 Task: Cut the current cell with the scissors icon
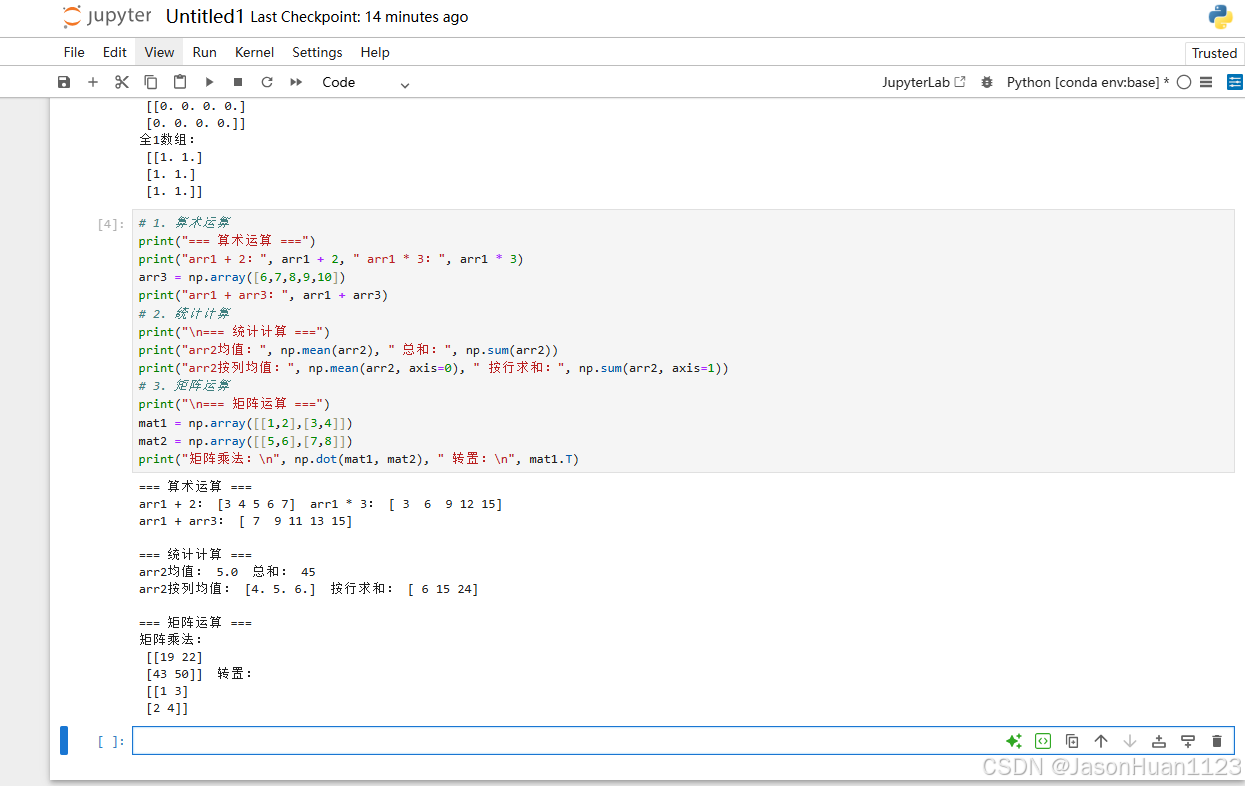pyautogui.click(x=122, y=82)
